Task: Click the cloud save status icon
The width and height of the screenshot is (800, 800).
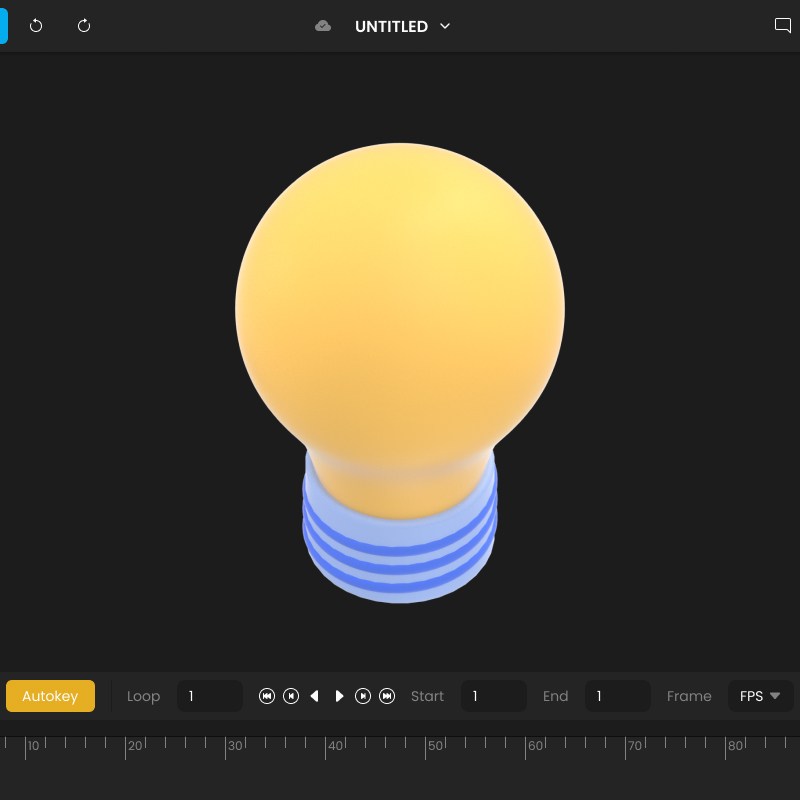Action: tap(323, 26)
